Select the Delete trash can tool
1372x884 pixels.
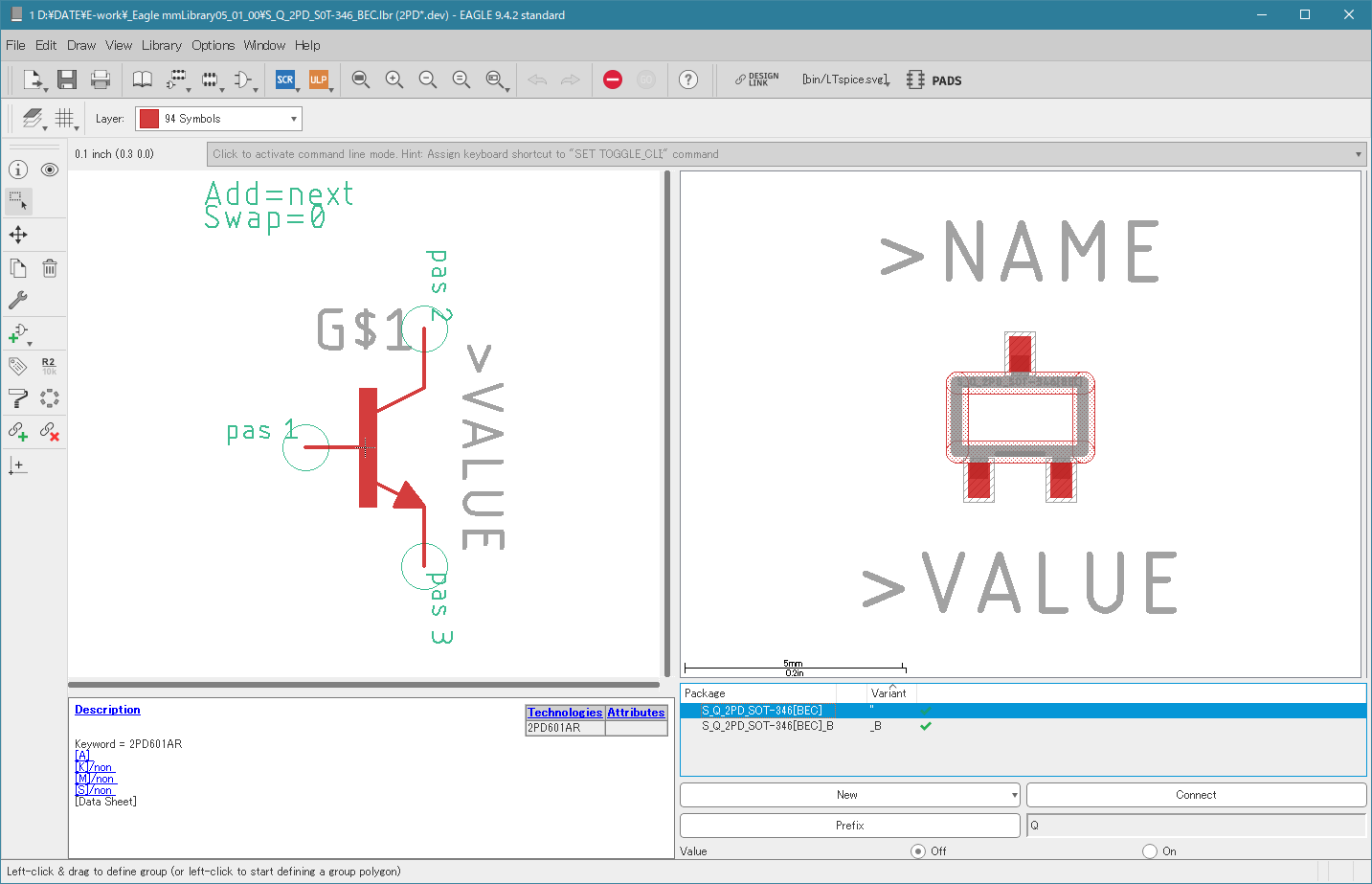(50, 268)
